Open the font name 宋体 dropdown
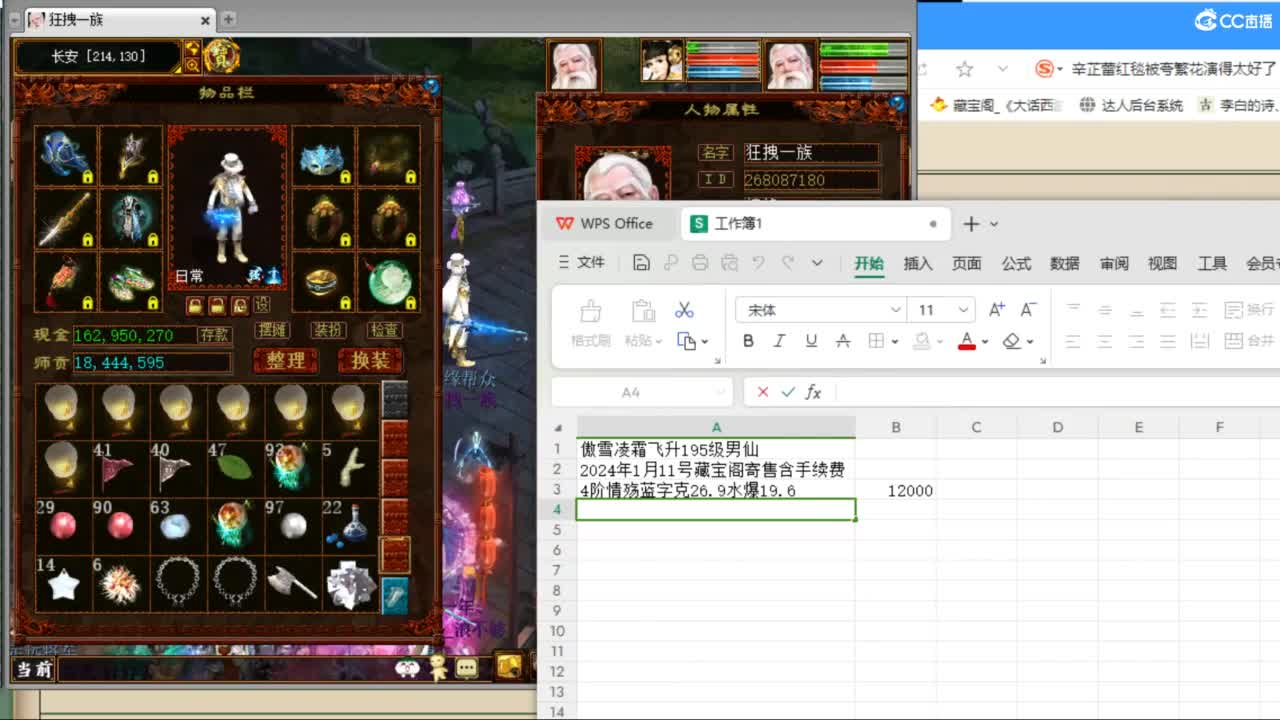The width and height of the screenshot is (1280, 720). 896,310
